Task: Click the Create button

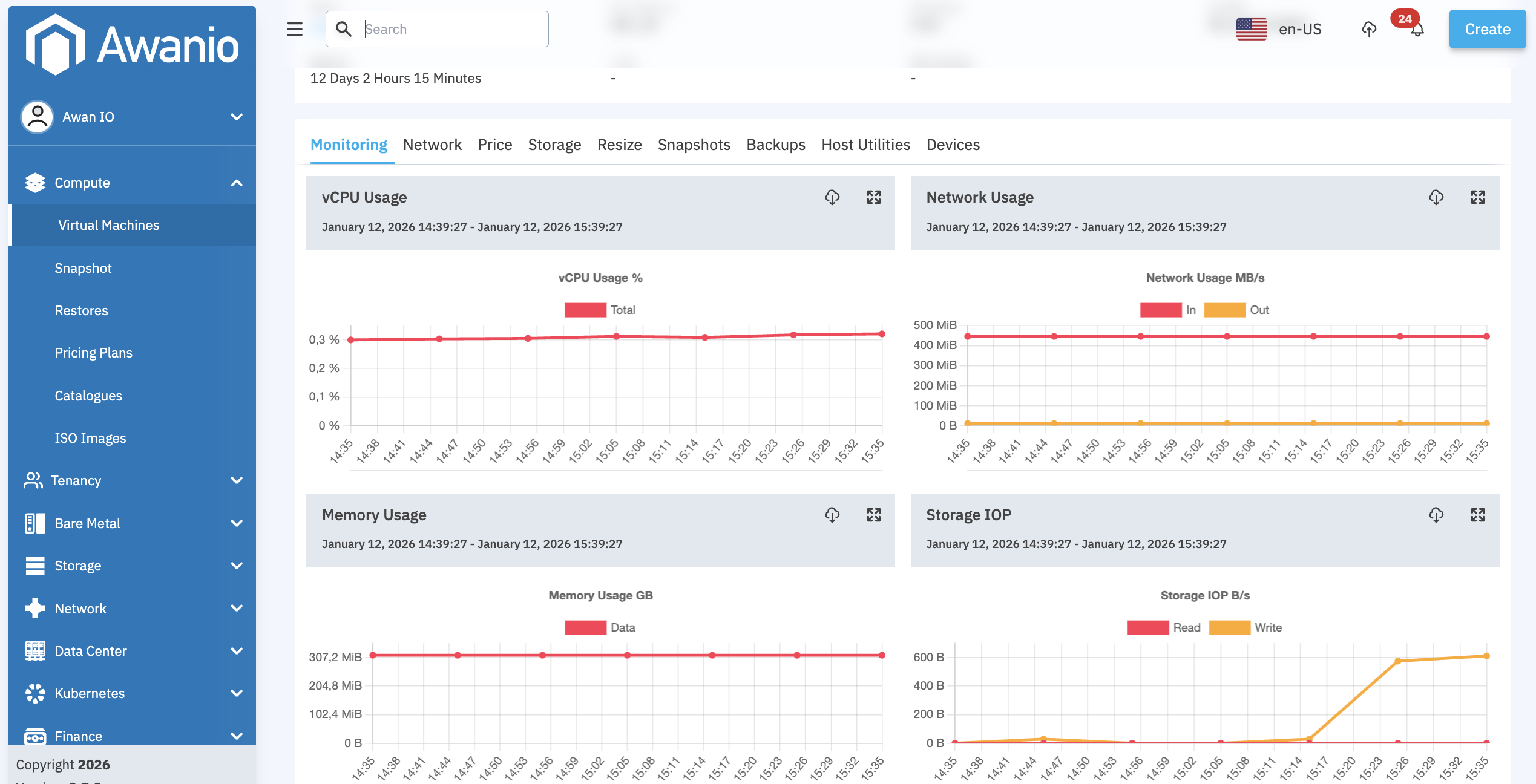Action: tap(1487, 28)
